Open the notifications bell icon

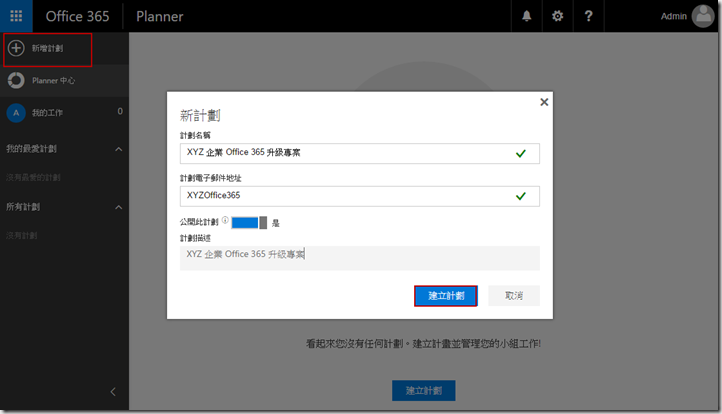527,16
